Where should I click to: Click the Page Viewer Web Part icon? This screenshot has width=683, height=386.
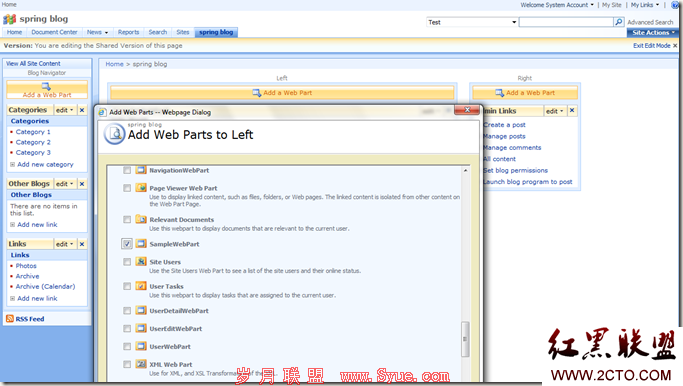(141, 188)
